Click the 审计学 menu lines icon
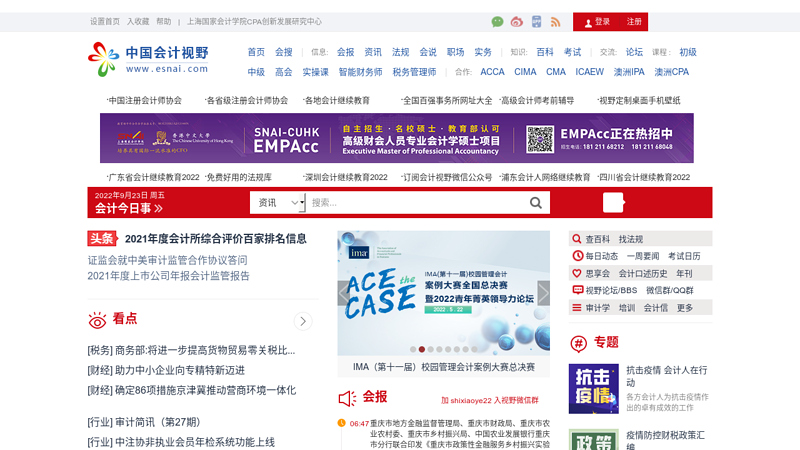 [577, 308]
